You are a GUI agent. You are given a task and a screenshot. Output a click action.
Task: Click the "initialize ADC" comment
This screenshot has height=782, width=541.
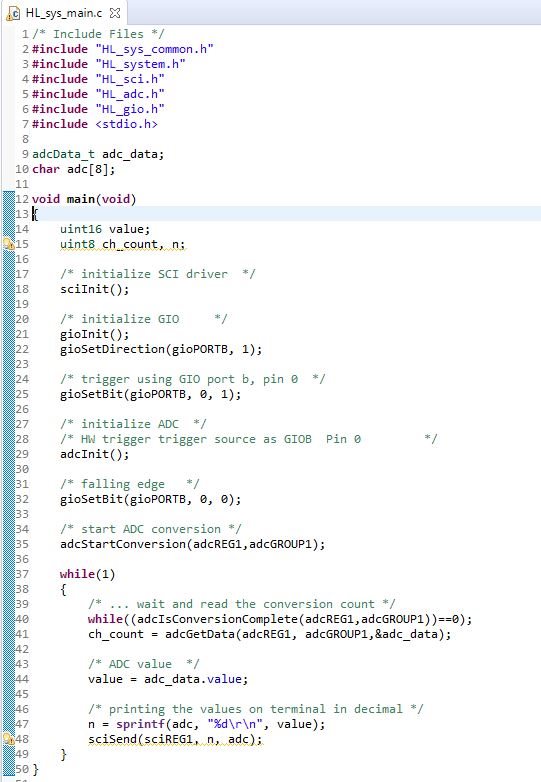click(133, 424)
